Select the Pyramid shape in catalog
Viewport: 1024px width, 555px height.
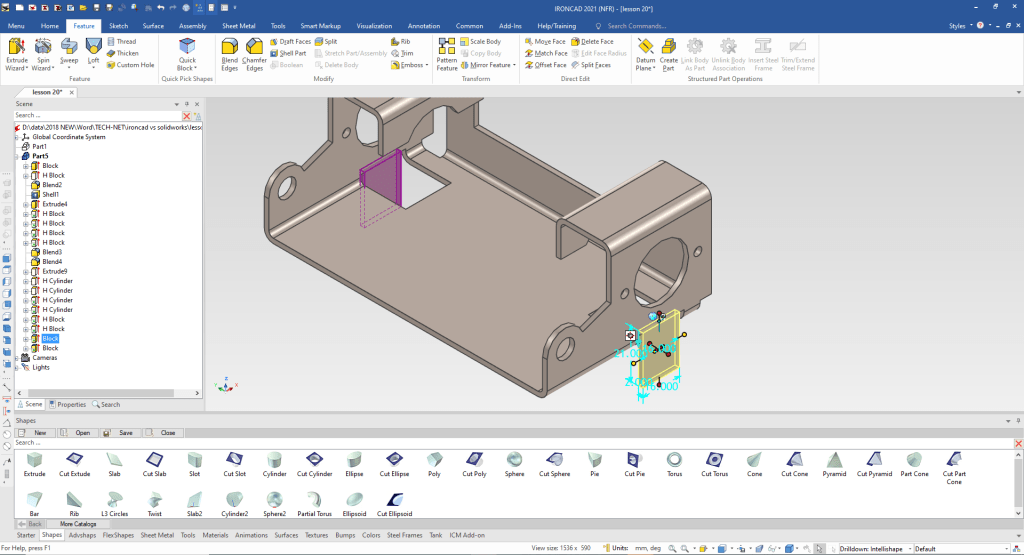[x=833, y=460]
